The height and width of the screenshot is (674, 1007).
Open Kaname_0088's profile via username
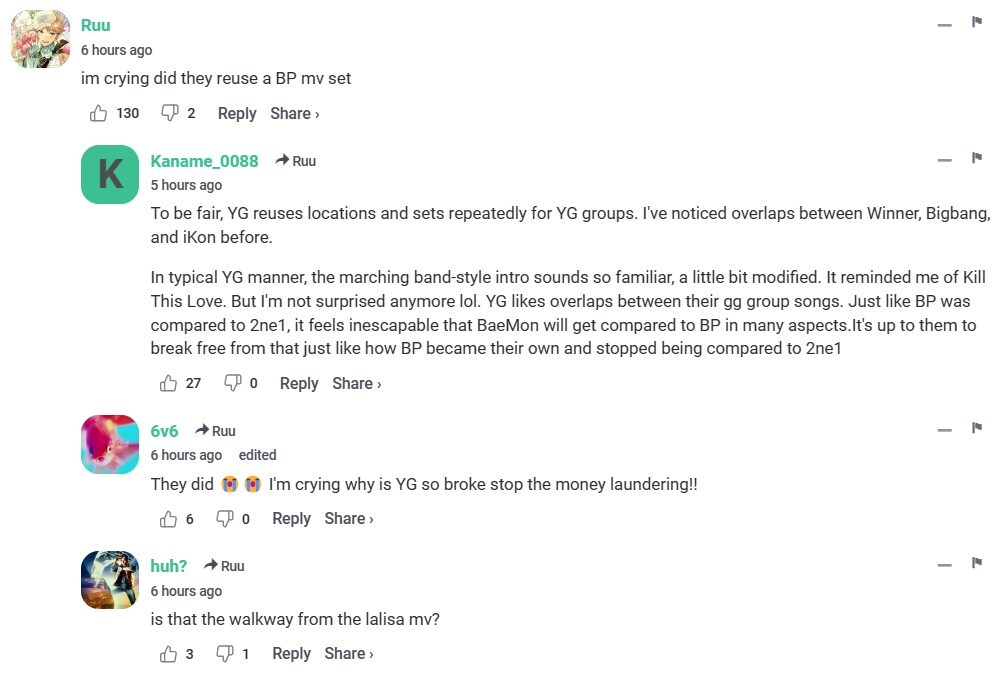[x=204, y=161]
